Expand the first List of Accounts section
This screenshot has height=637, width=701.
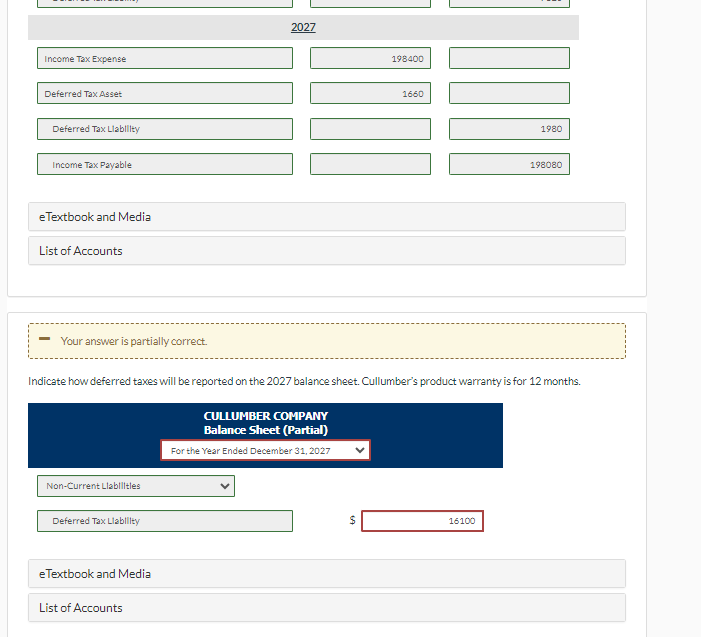(327, 251)
